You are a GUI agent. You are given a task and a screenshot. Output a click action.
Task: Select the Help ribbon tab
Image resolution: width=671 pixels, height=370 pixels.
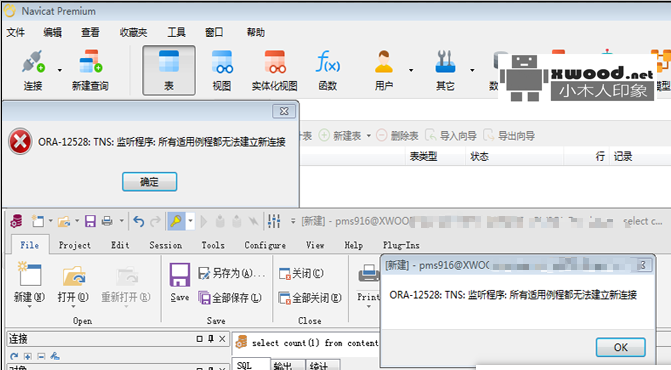[x=353, y=245]
